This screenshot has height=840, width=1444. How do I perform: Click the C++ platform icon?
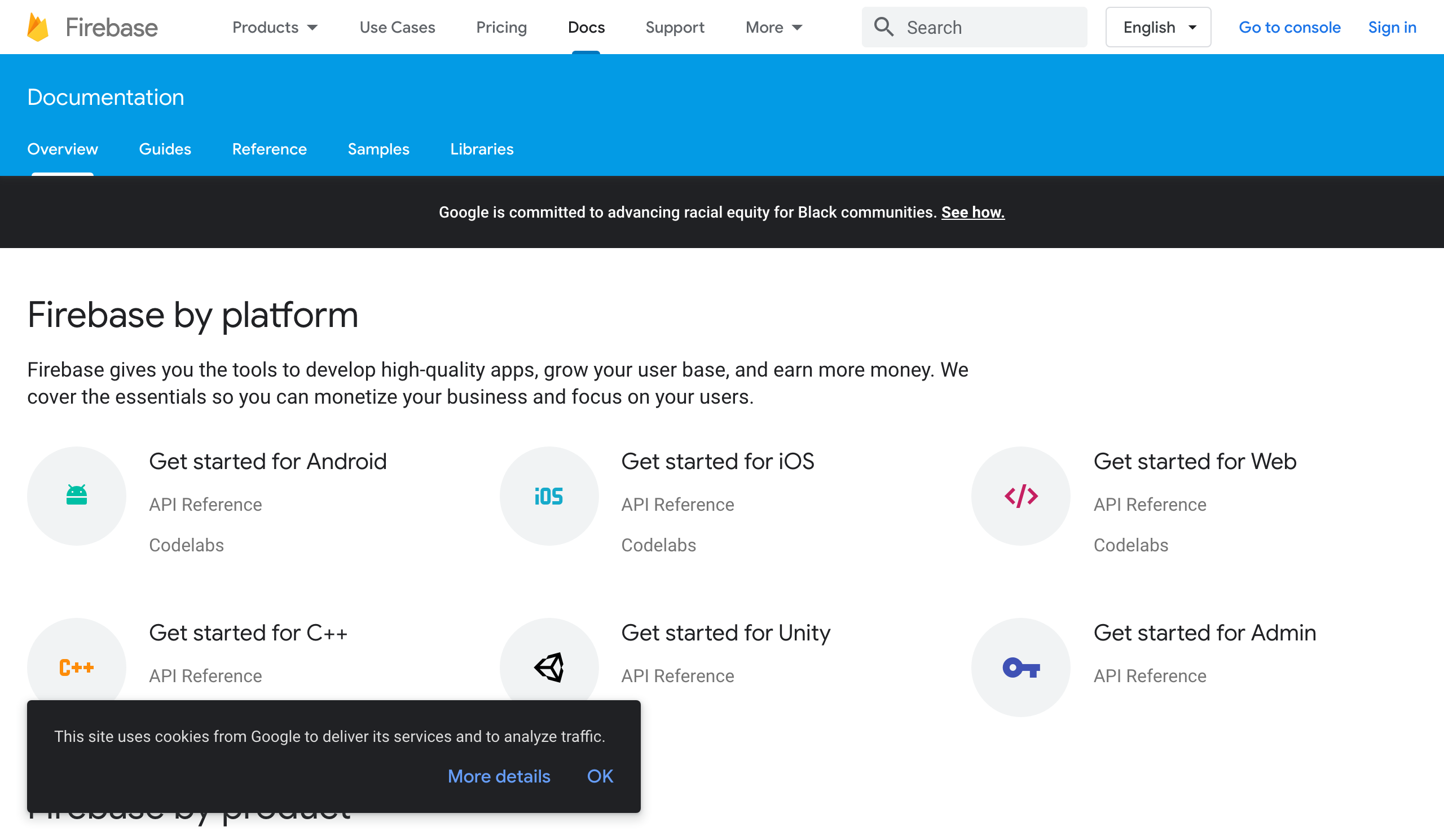coord(76,667)
